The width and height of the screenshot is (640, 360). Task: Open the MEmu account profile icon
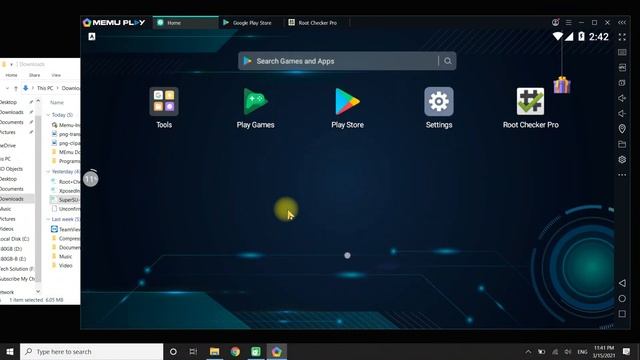pos(555,22)
